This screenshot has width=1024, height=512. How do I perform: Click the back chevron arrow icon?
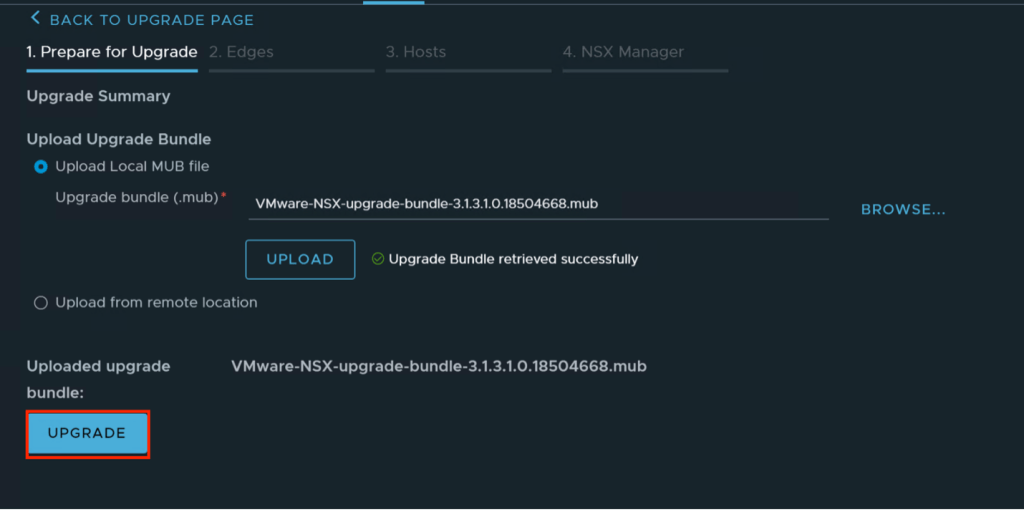36,19
